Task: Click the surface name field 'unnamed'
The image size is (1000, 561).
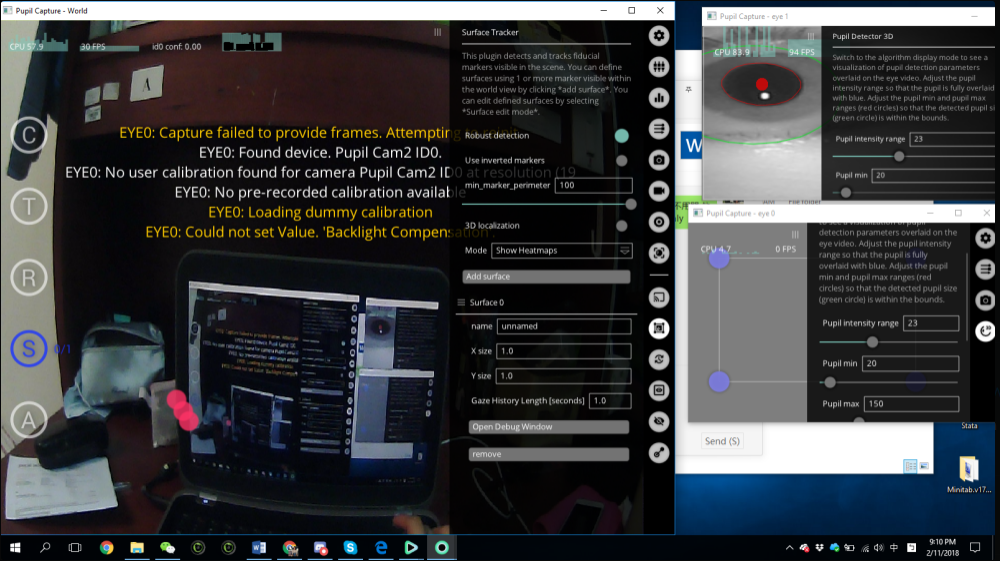Action: pyautogui.click(x=564, y=326)
